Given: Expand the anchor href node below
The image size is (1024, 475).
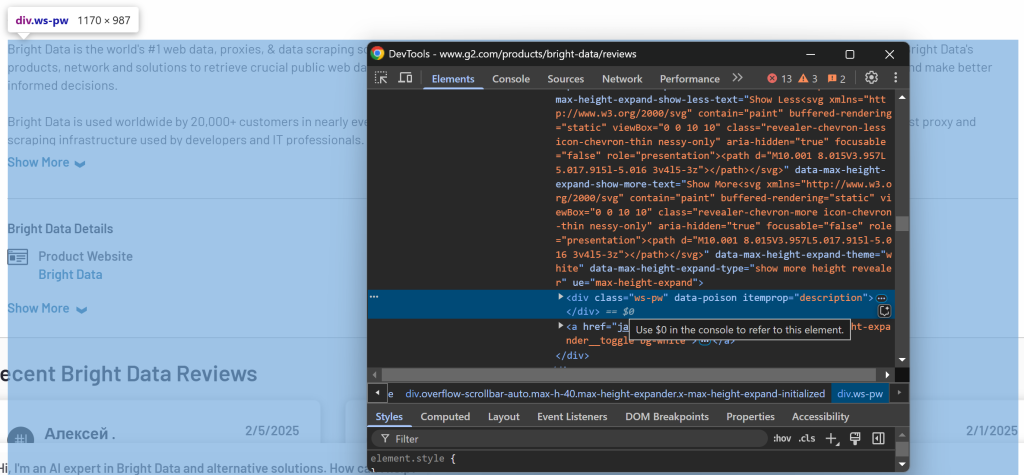Looking at the screenshot, I should click(561, 326).
